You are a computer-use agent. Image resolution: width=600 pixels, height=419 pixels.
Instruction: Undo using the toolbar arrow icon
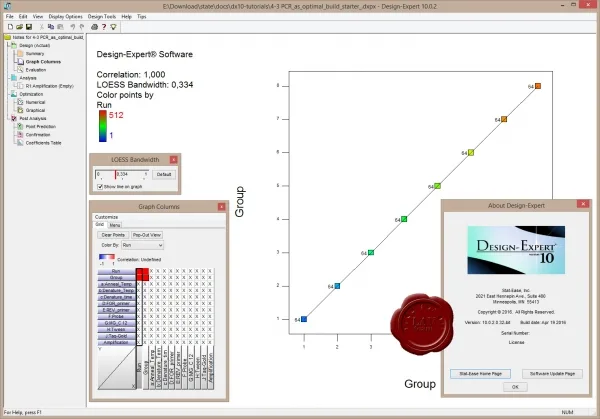(x=72, y=27)
